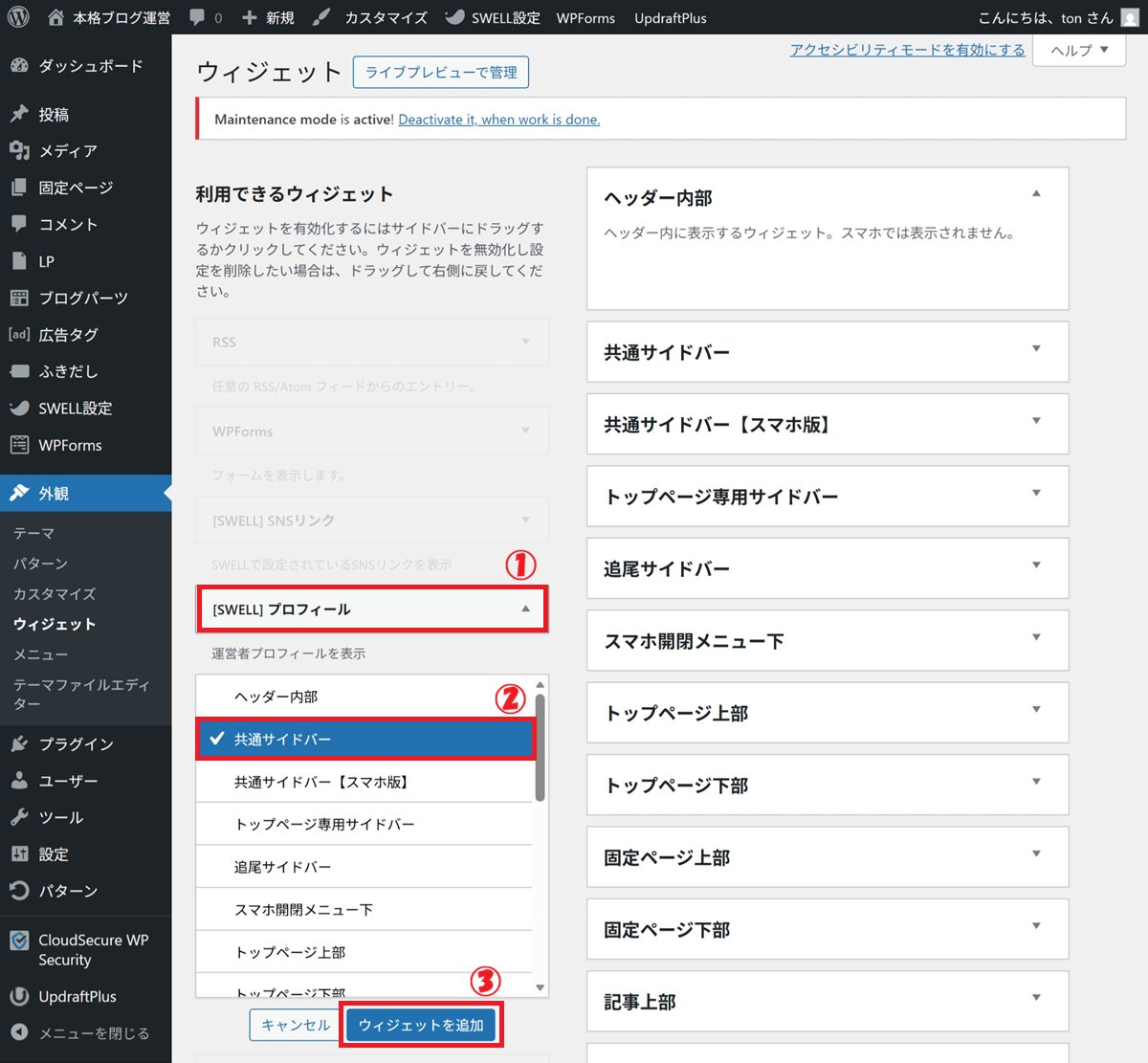Viewport: 1148px width, 1063px height.
Task: Click the プラグイン plug icon
Action: pos(19,744)
